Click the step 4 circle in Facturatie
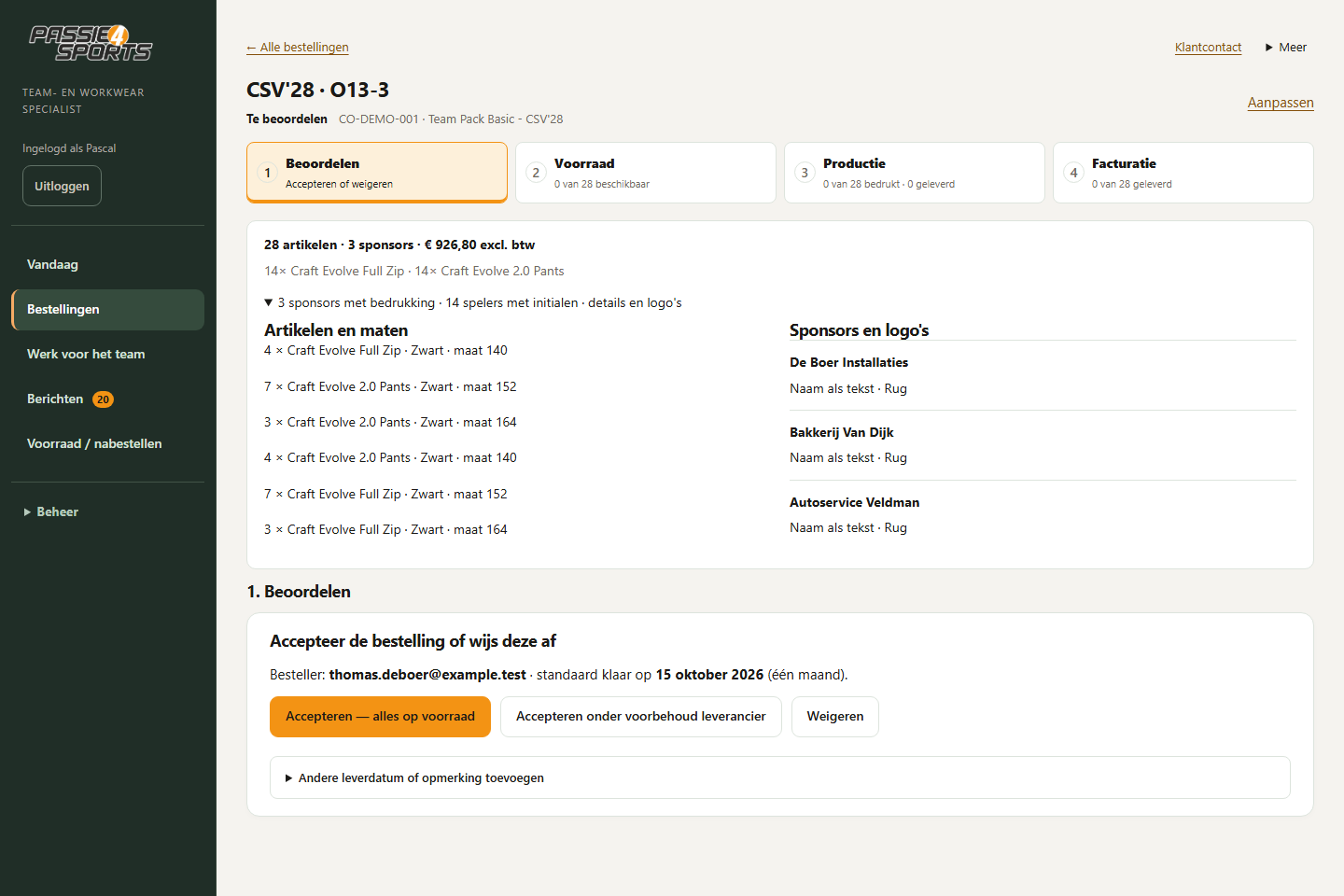The width and height of the screenshot is (1344, 896). 1073,173
